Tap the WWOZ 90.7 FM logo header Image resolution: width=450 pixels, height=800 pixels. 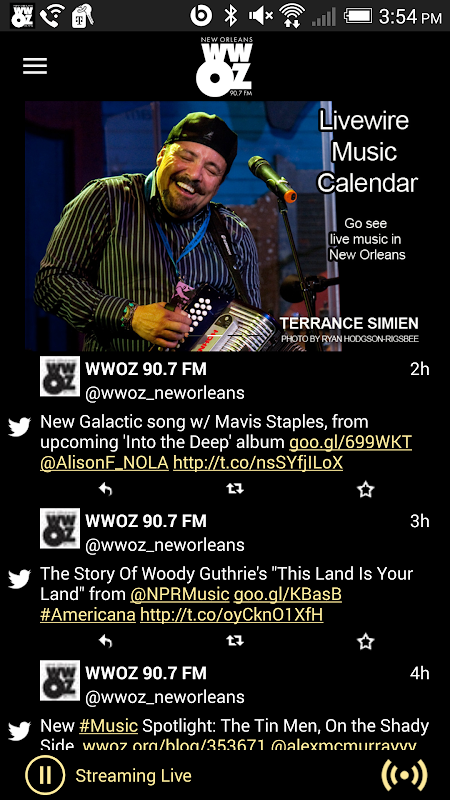click(224, 67)
